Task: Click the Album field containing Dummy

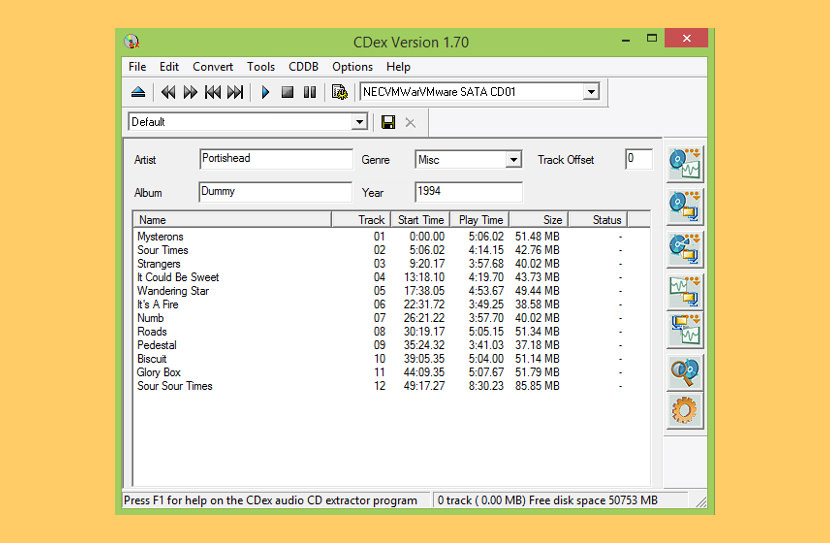Action: [275, 192]
